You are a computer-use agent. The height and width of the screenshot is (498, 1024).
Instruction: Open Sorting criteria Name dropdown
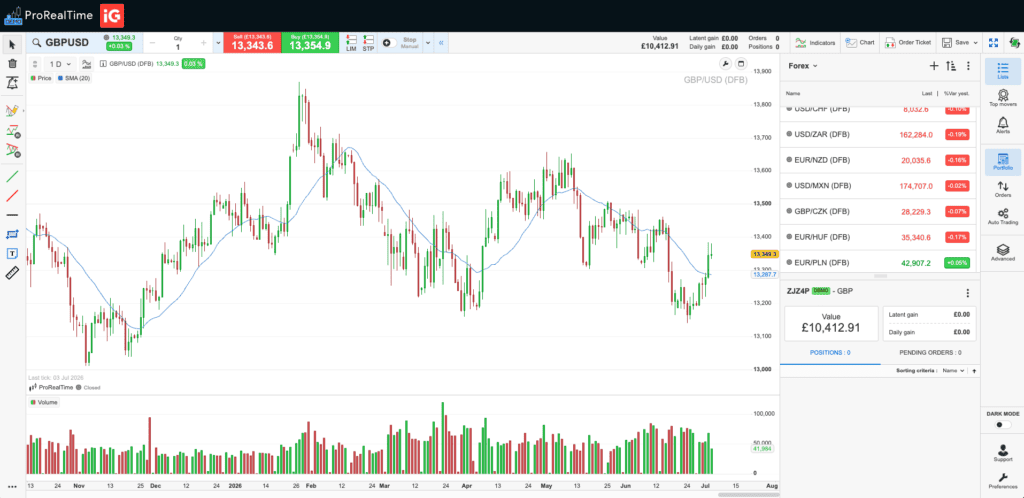[x=953, y=371]
